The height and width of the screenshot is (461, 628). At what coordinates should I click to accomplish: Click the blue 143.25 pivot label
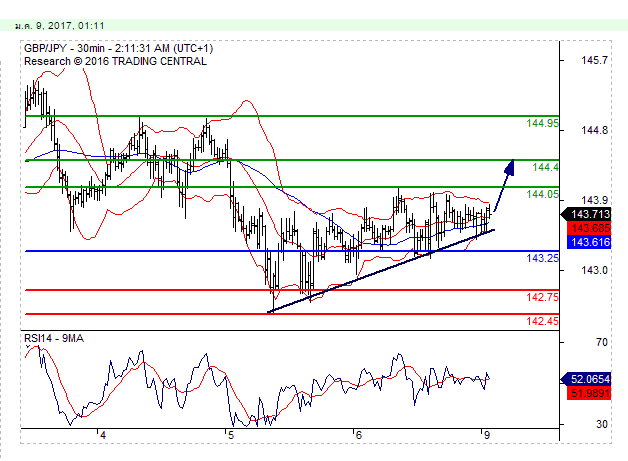pyautogui.click(x=542, y=258)
